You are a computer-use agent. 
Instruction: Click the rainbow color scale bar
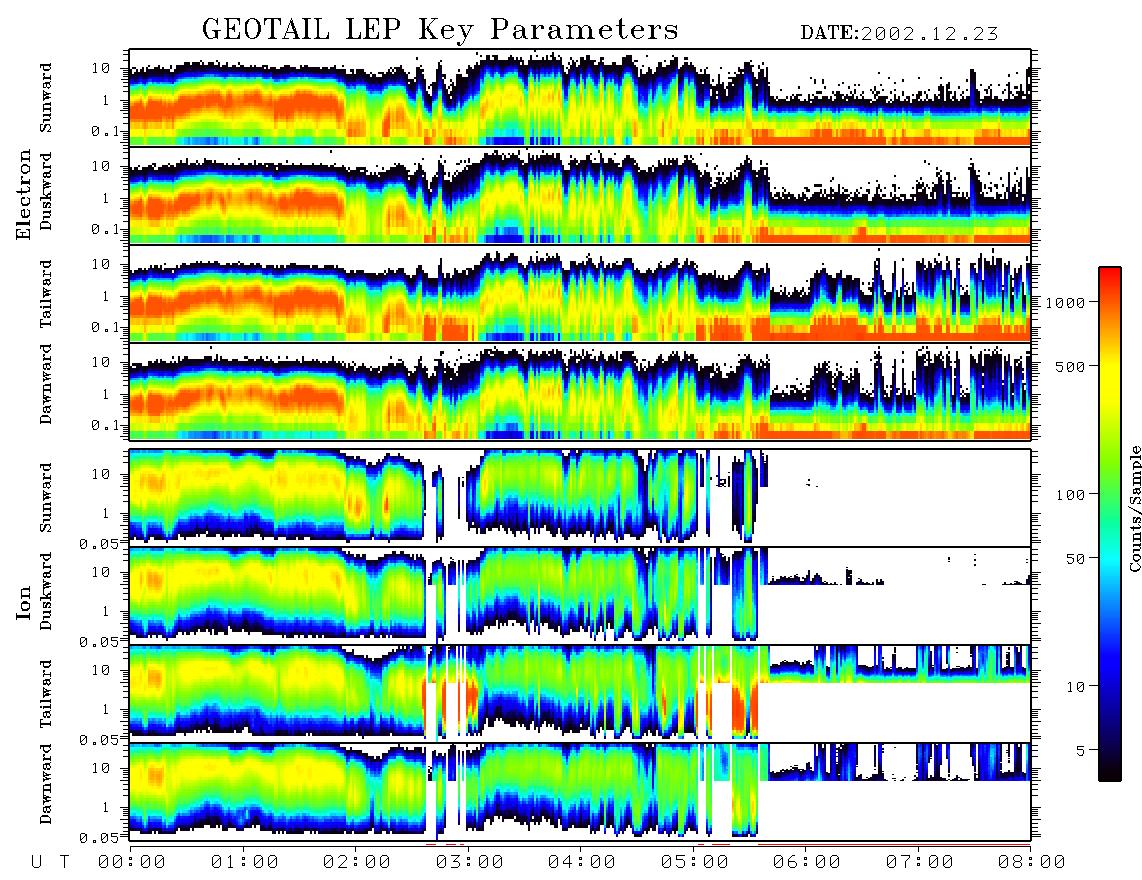point(1110,524)
